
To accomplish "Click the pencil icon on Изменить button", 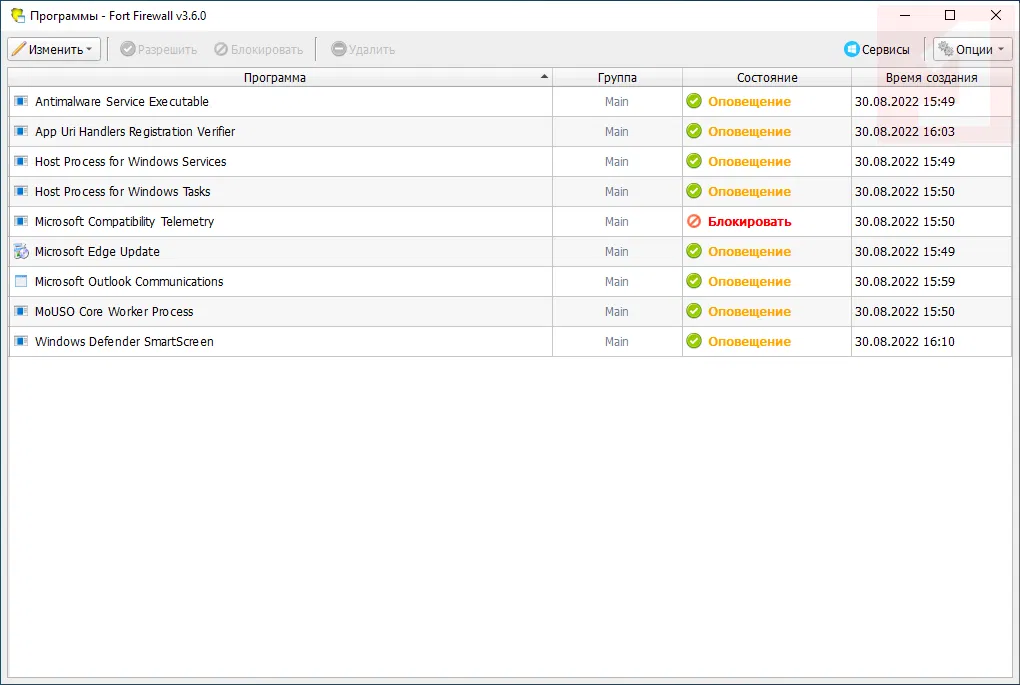I will pos(19,49).
